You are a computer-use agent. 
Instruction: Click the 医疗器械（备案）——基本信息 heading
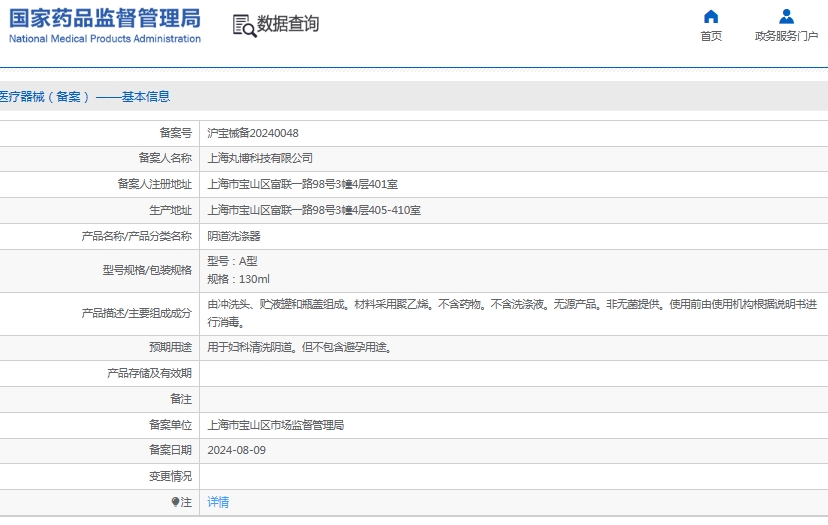click(x=84, y=97)
